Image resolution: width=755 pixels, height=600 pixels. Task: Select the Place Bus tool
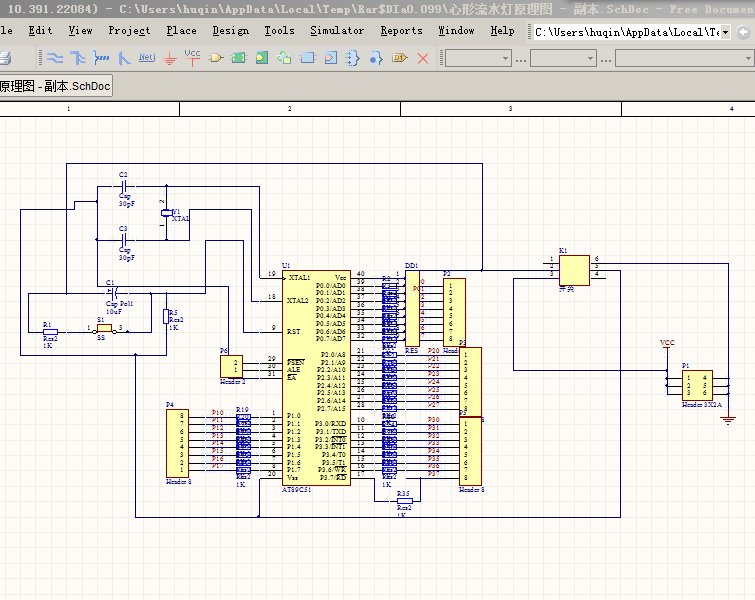click(78, 58)
